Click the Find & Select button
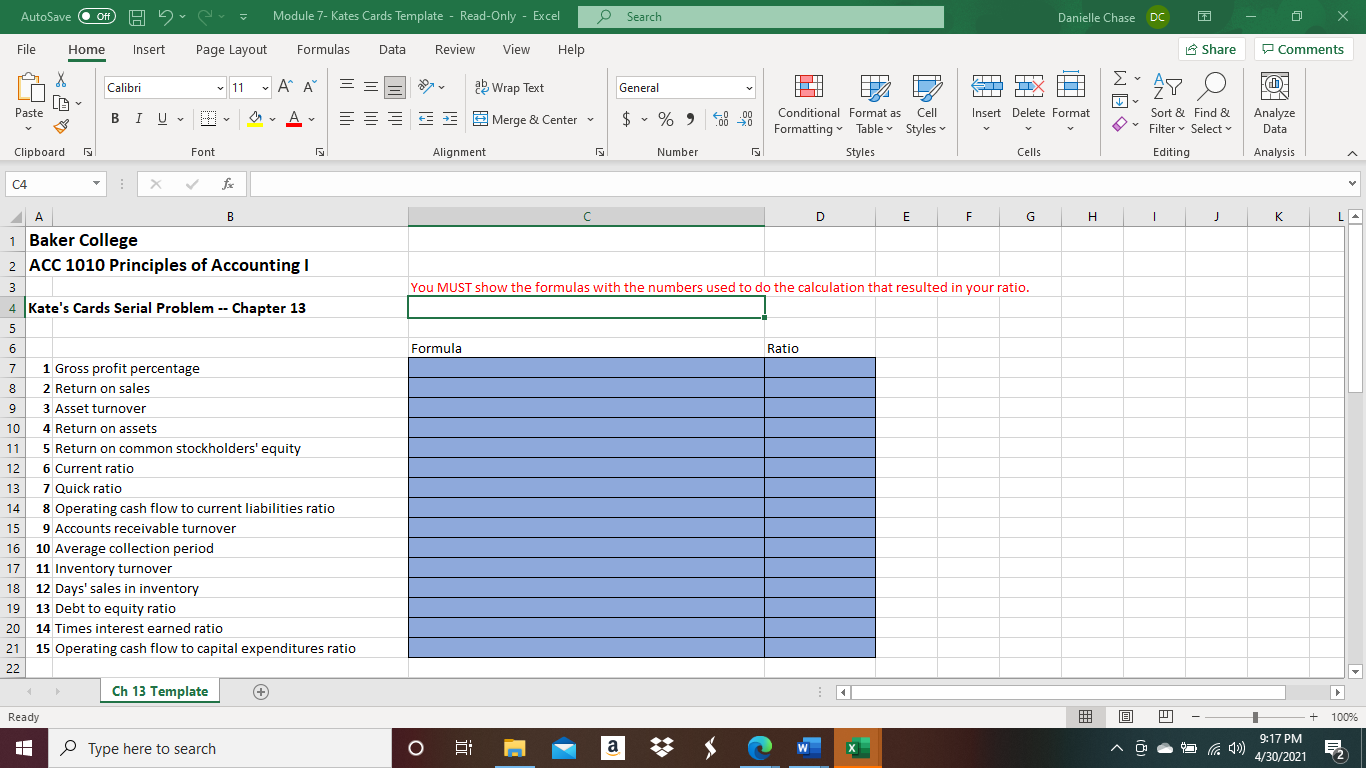This screenshot has height=768, width=1366. 1212,103
